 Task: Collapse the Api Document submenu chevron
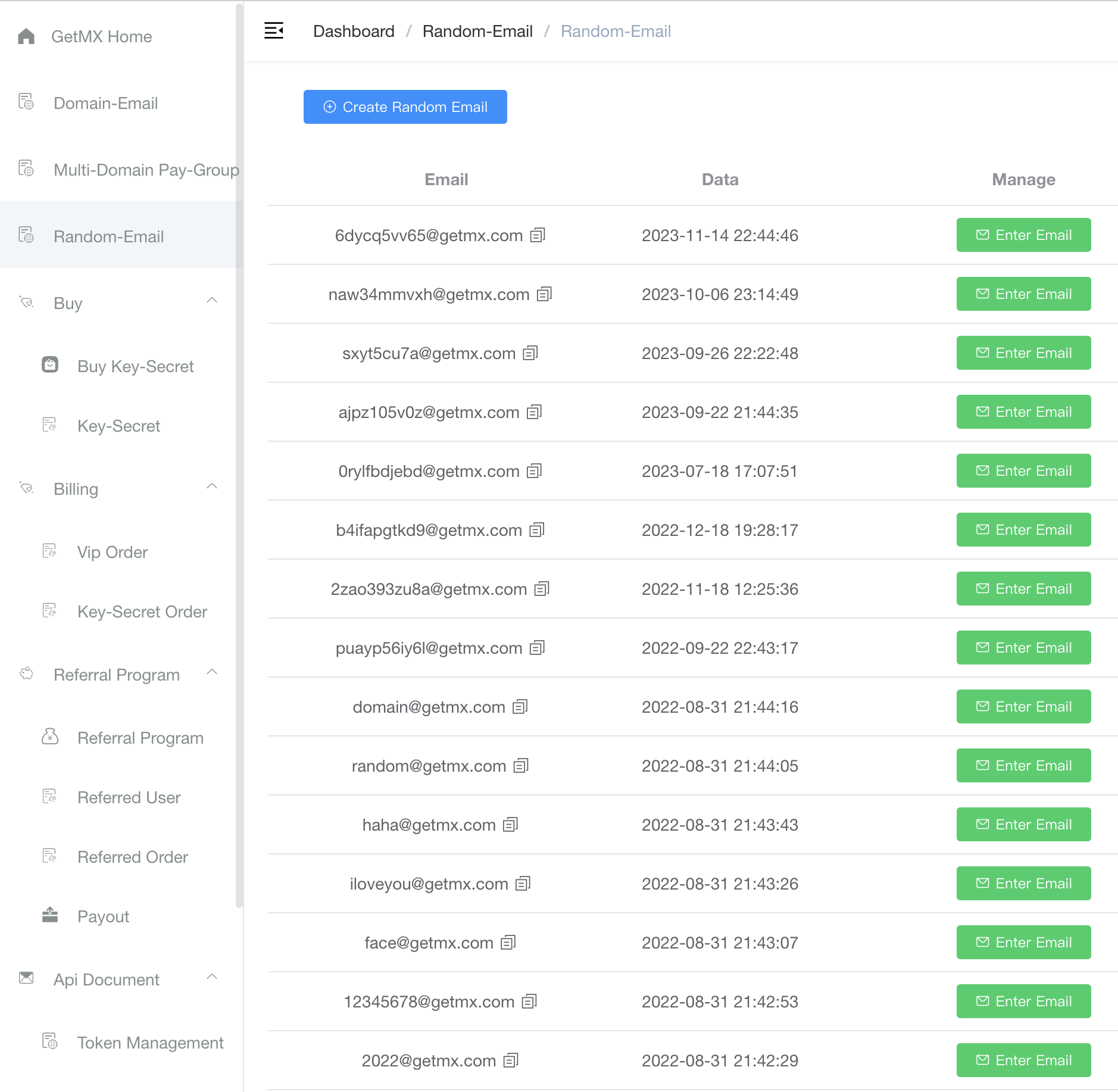click(212, 977)
